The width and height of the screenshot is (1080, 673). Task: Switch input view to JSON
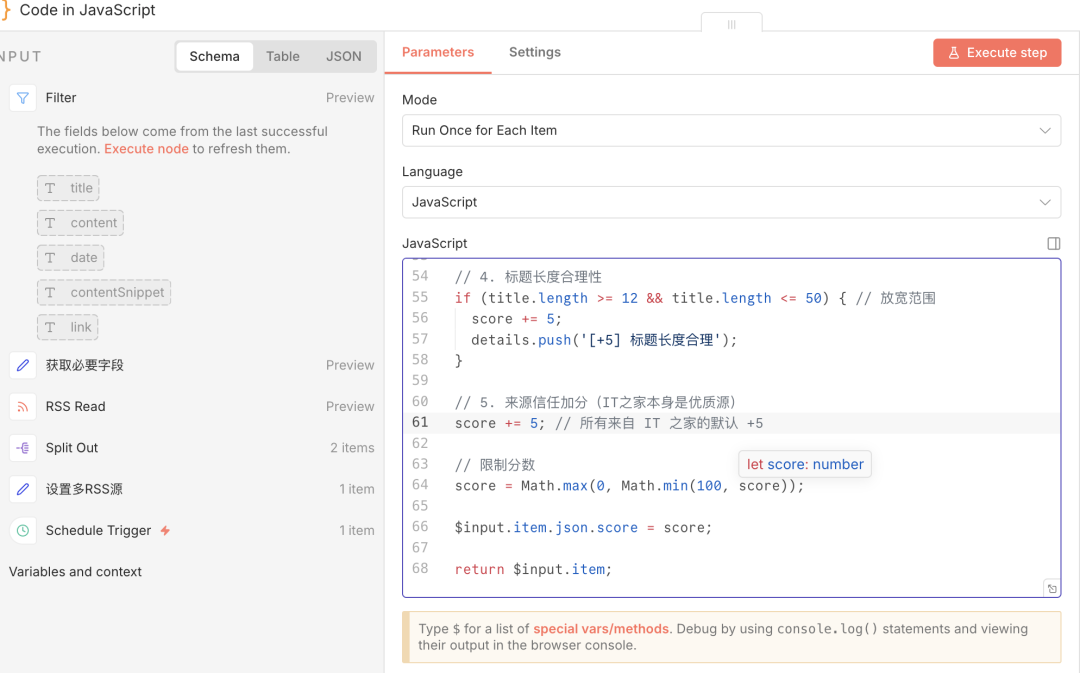(x=343, y=57)
